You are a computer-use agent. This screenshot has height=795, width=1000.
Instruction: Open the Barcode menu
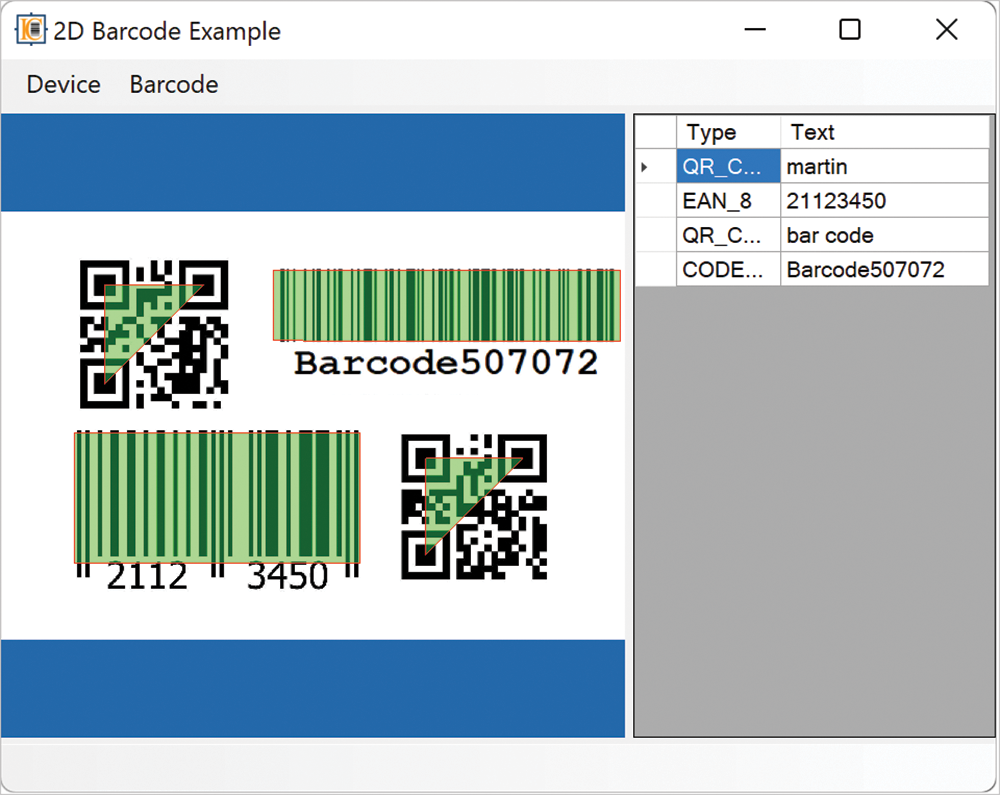click(x=172, y=84)
